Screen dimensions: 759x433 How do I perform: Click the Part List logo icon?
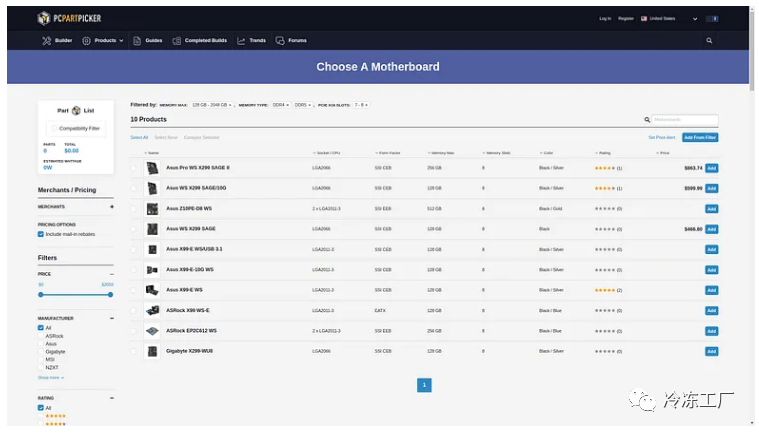pyautogui.click(x=76, y=111)
